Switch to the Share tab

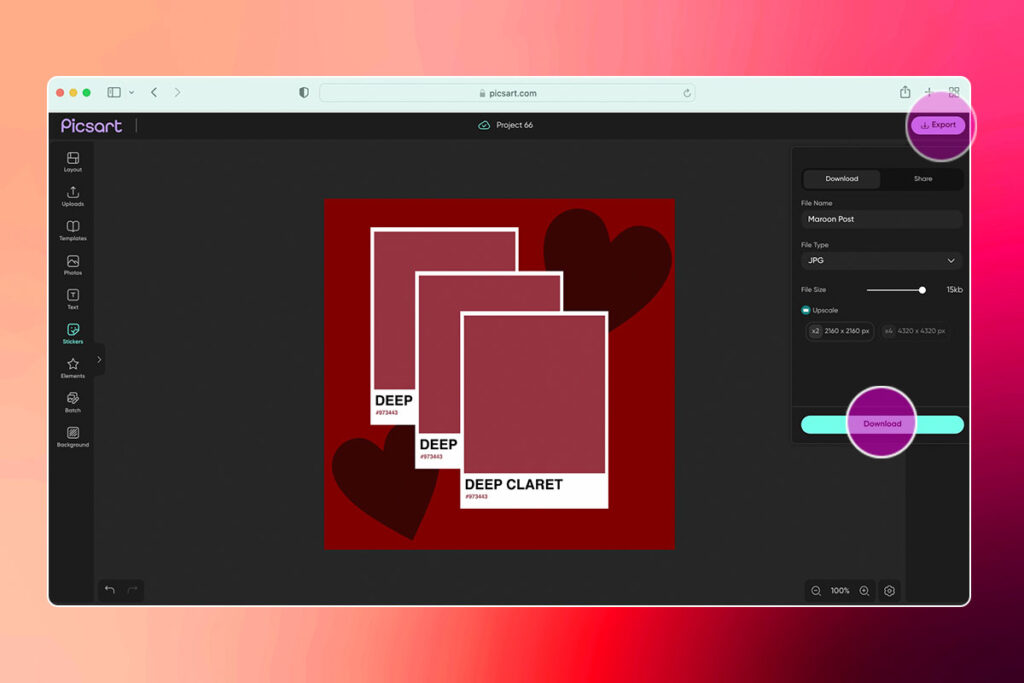click(x=922, y=179)
